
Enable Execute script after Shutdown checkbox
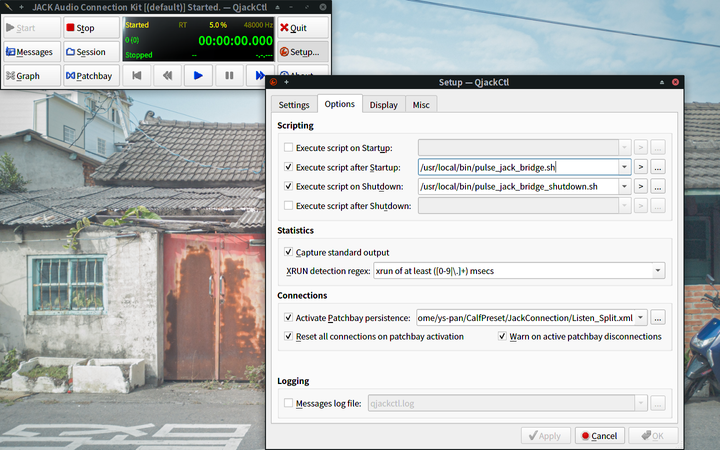pyautogui.click(x=288, y=205)
